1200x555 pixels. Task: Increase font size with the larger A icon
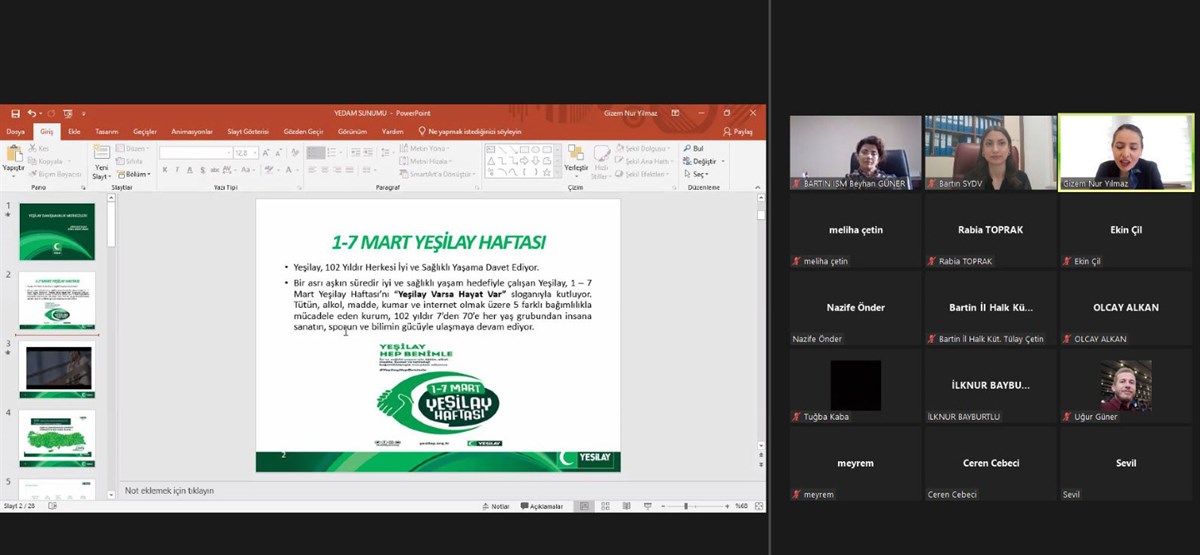tap(268, 152)
